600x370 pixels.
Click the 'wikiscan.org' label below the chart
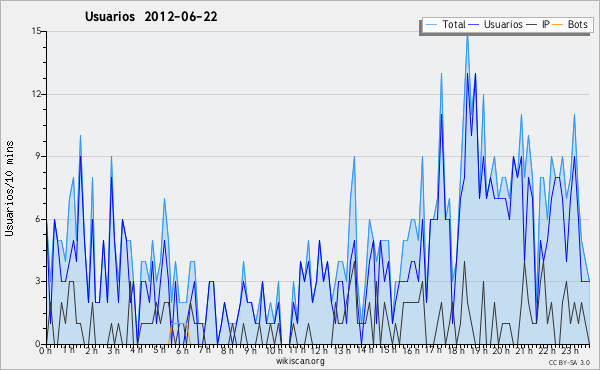(300, 361)
